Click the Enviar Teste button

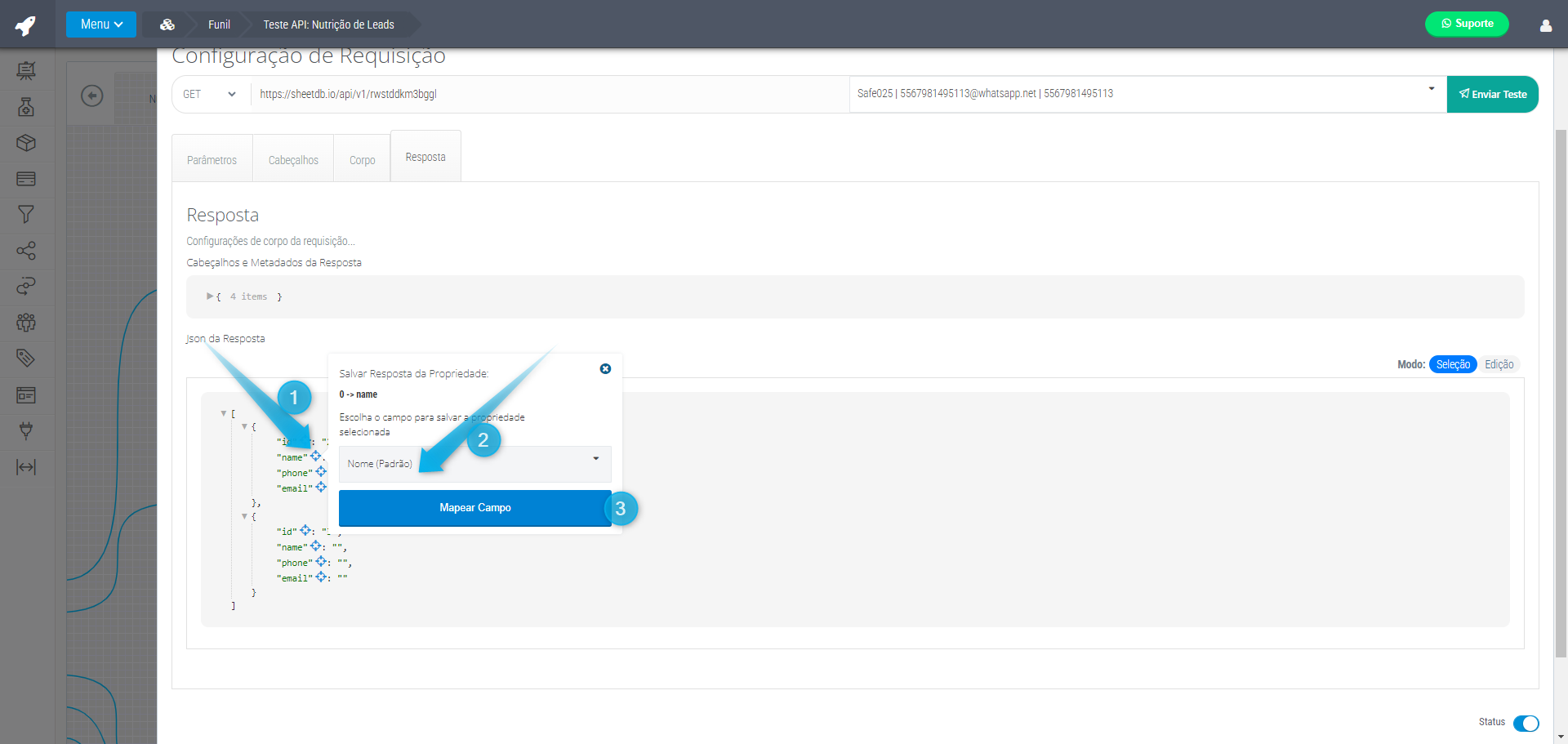1492,95
